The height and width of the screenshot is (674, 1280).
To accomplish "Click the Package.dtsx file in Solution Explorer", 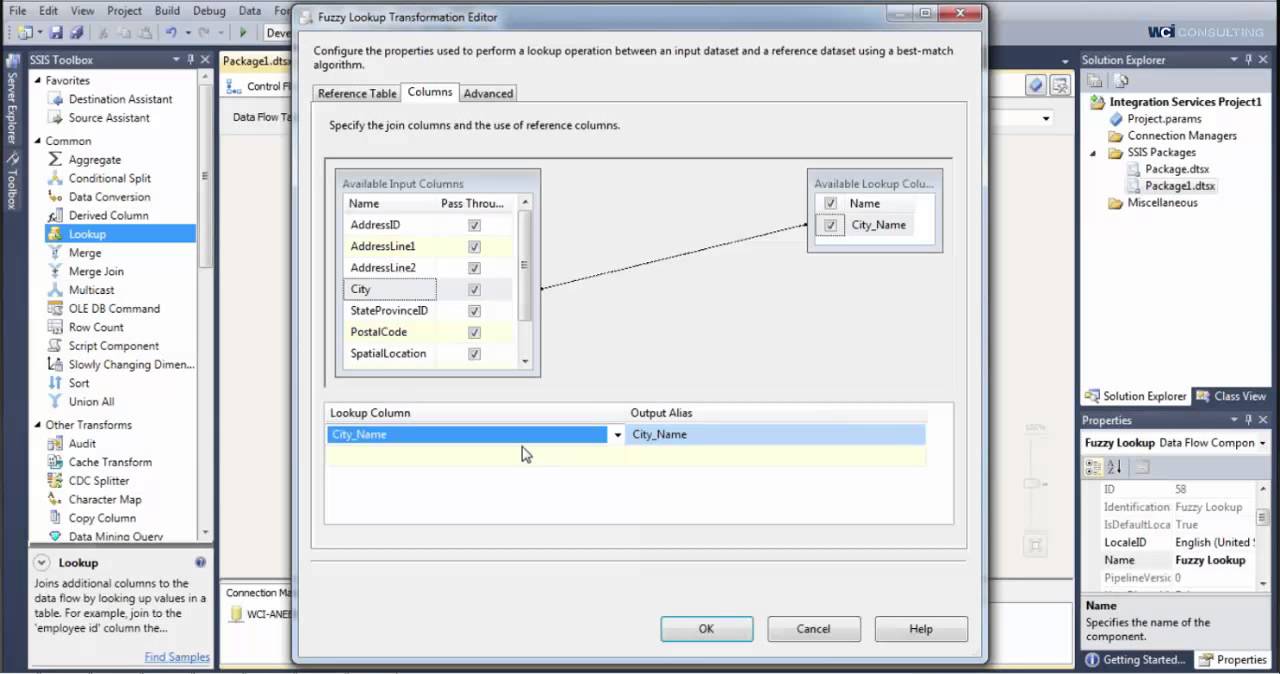I will pyautogui.click(x=1179, y=169).
